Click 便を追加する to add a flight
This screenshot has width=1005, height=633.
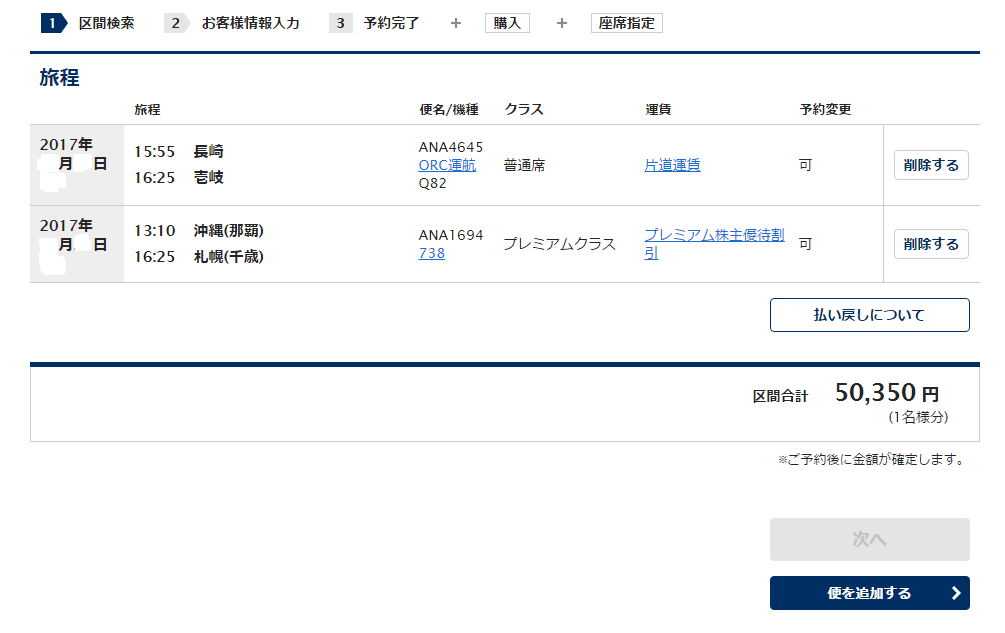point(869,593)
